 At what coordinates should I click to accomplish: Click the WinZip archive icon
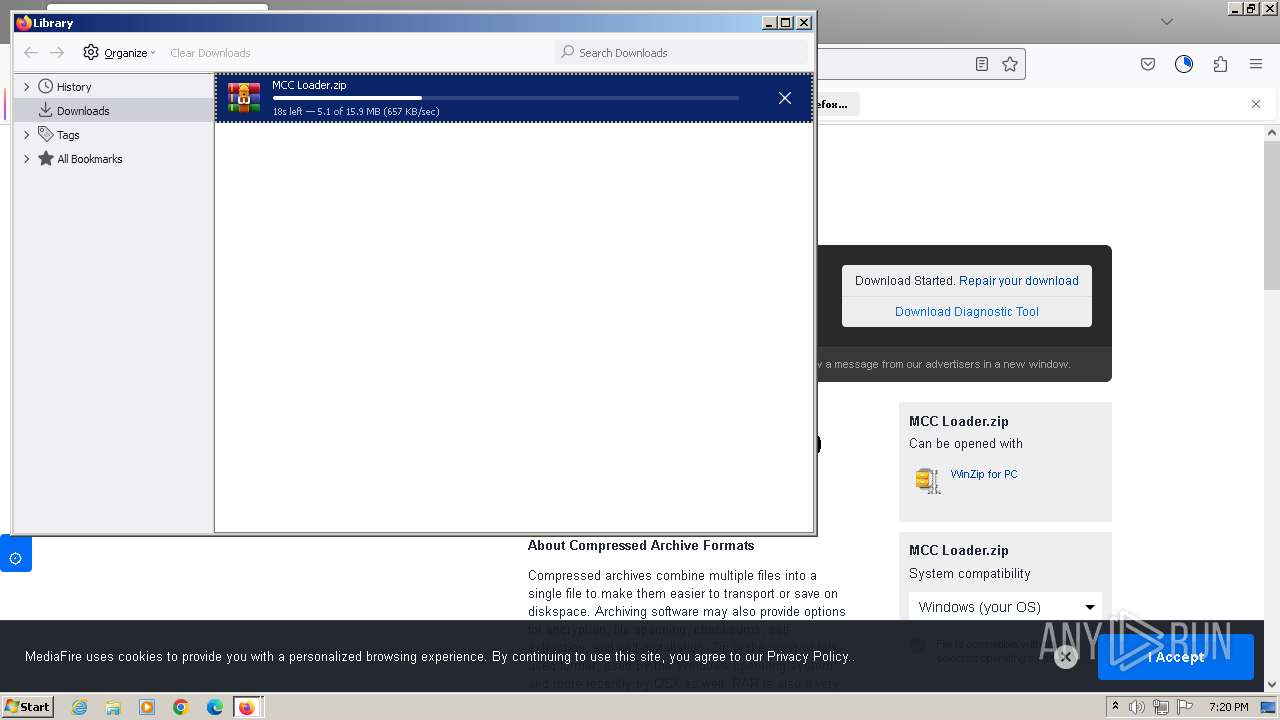928,480
